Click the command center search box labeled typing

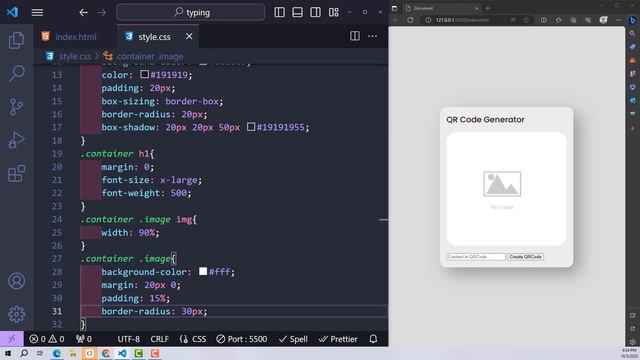pos(191,13)
